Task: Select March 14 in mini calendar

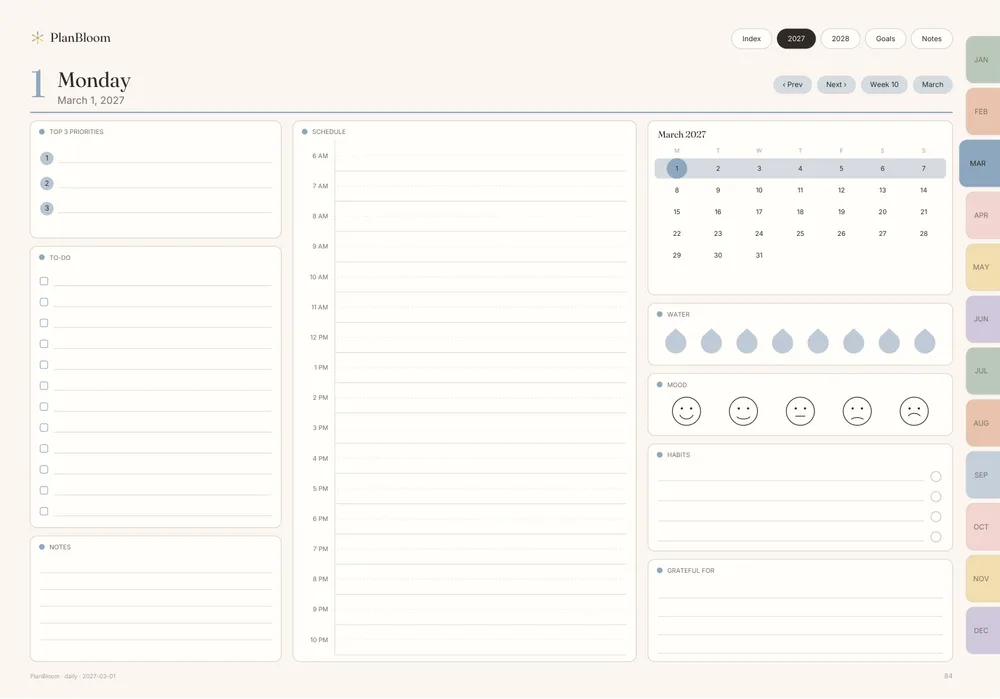Action: click(x=923, y=190)
